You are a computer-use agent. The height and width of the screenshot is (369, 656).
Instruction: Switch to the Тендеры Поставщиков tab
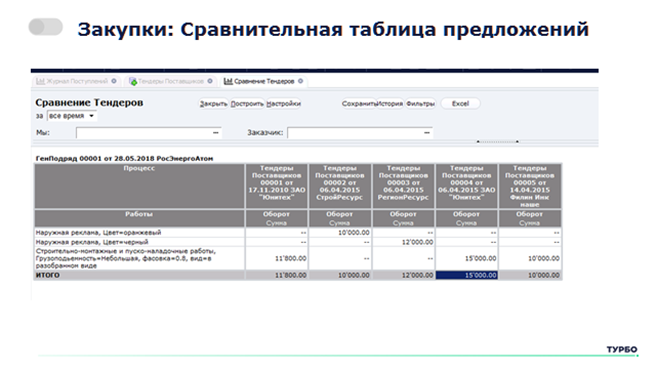click(x=171, y=81)
